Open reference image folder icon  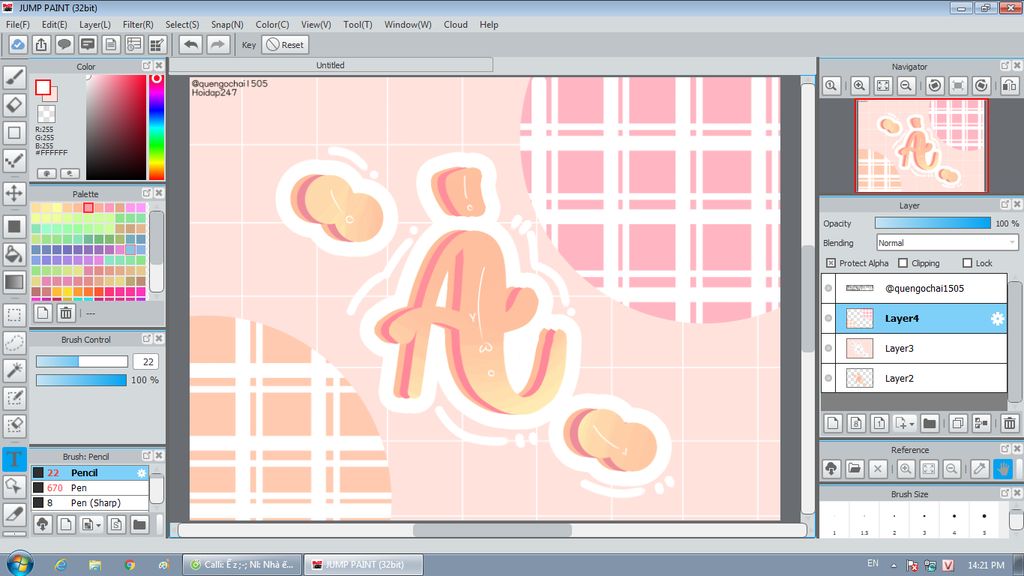point(854,468)
